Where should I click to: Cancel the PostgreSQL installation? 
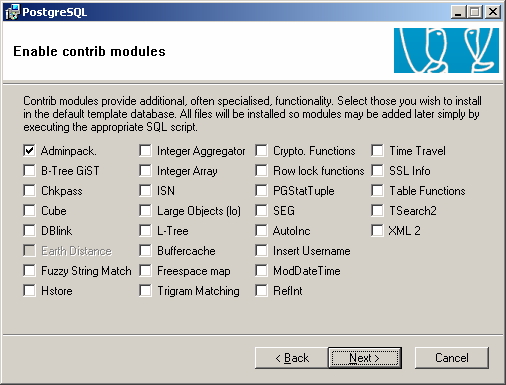pos(452,358)
